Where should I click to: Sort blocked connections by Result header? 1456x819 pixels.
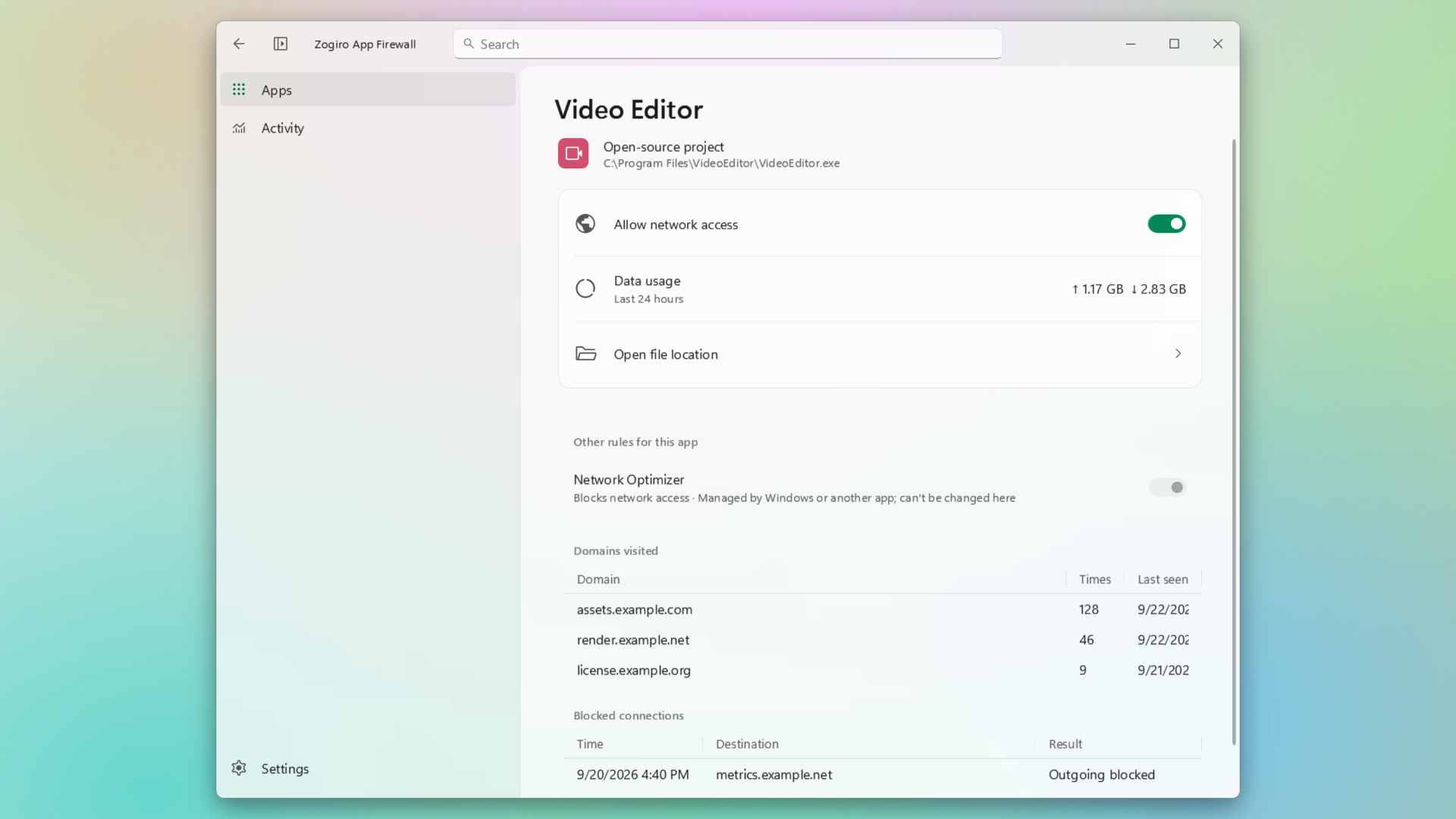pos(1065,744)
